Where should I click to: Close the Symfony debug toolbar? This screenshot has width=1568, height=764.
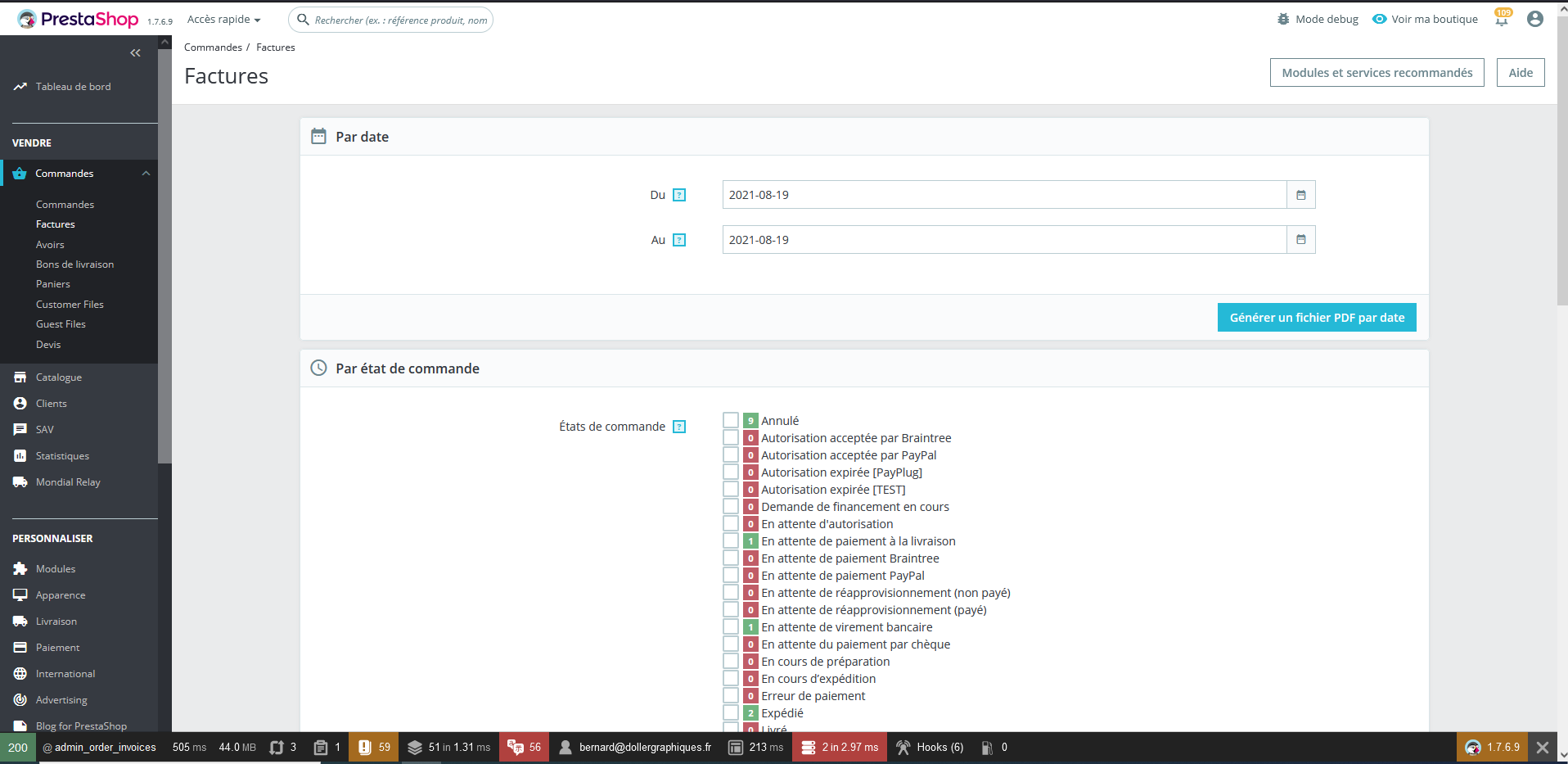[x=1543, y=748]
